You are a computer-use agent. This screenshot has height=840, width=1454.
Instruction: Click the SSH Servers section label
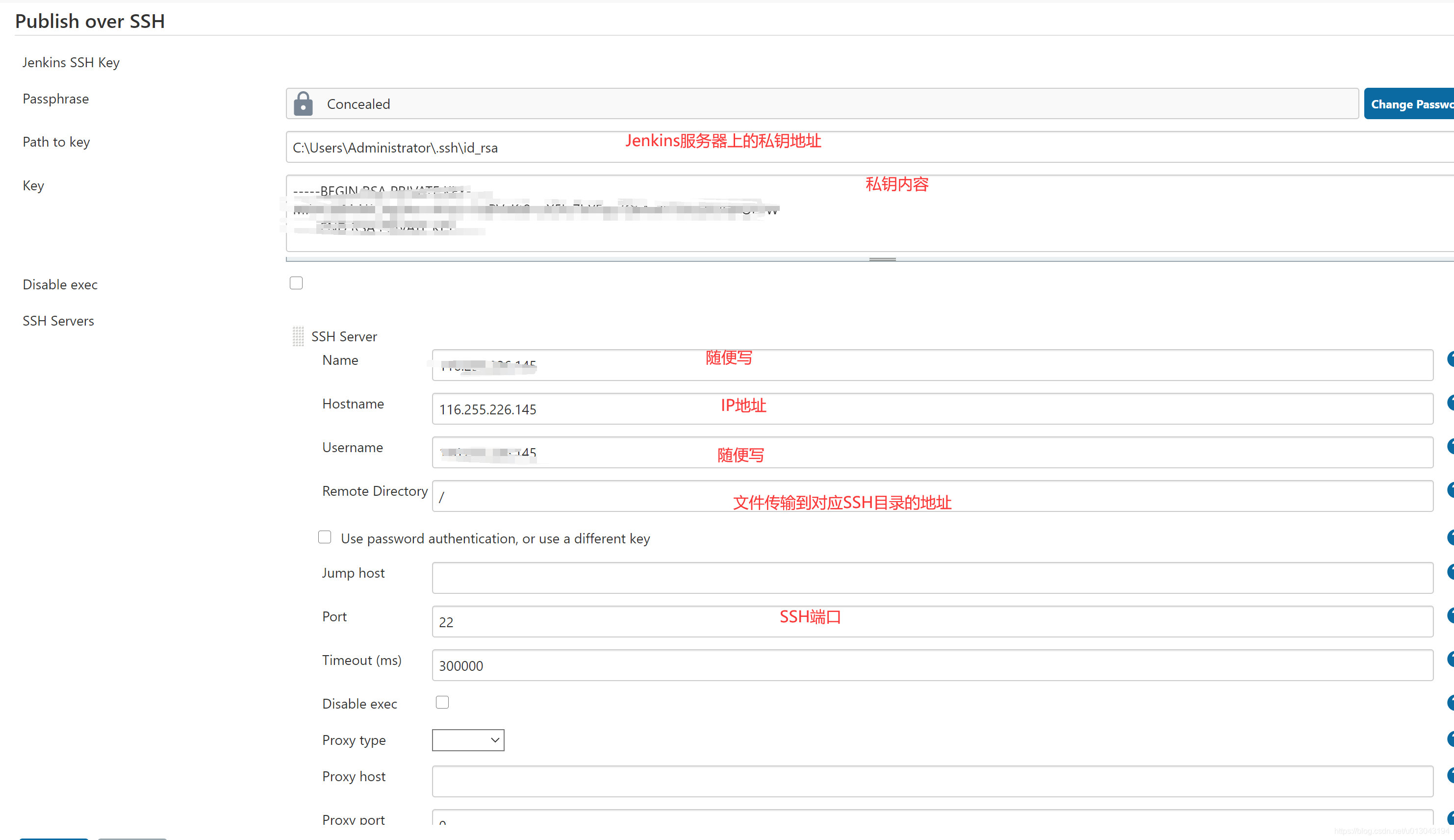coord(58,321)
